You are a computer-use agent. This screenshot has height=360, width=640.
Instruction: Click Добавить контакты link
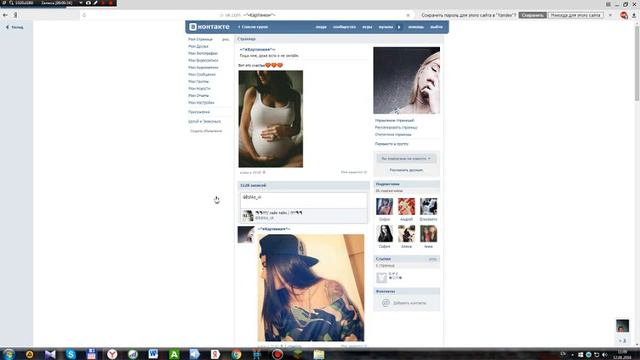click(409, 303)
